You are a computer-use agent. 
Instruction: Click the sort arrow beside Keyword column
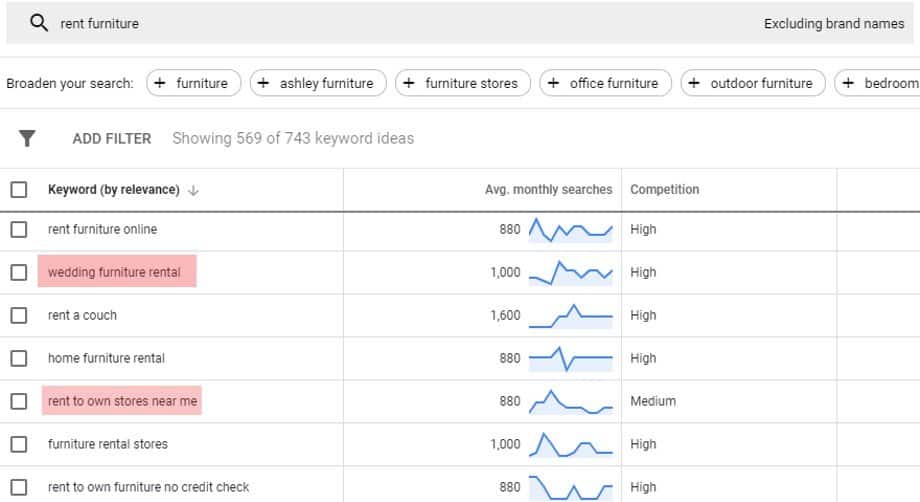(193, 190)
